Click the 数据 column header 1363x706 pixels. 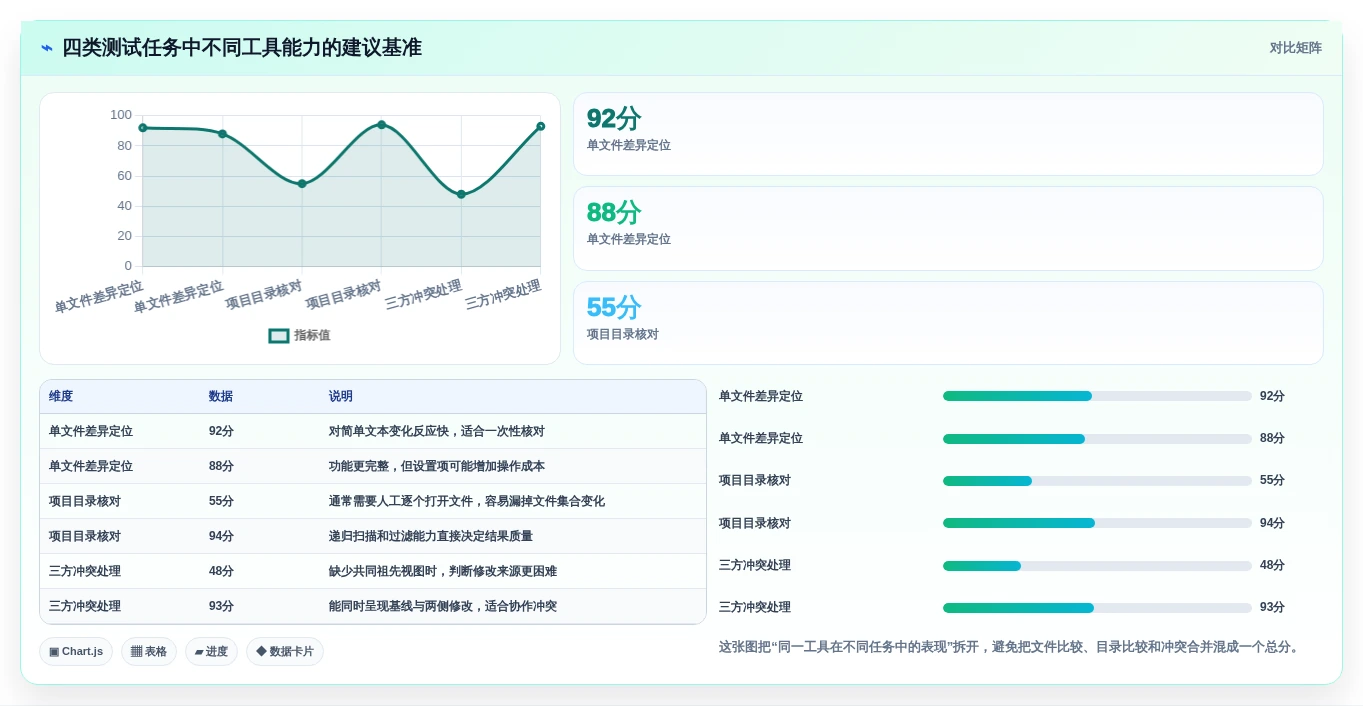tap(221, 397)
